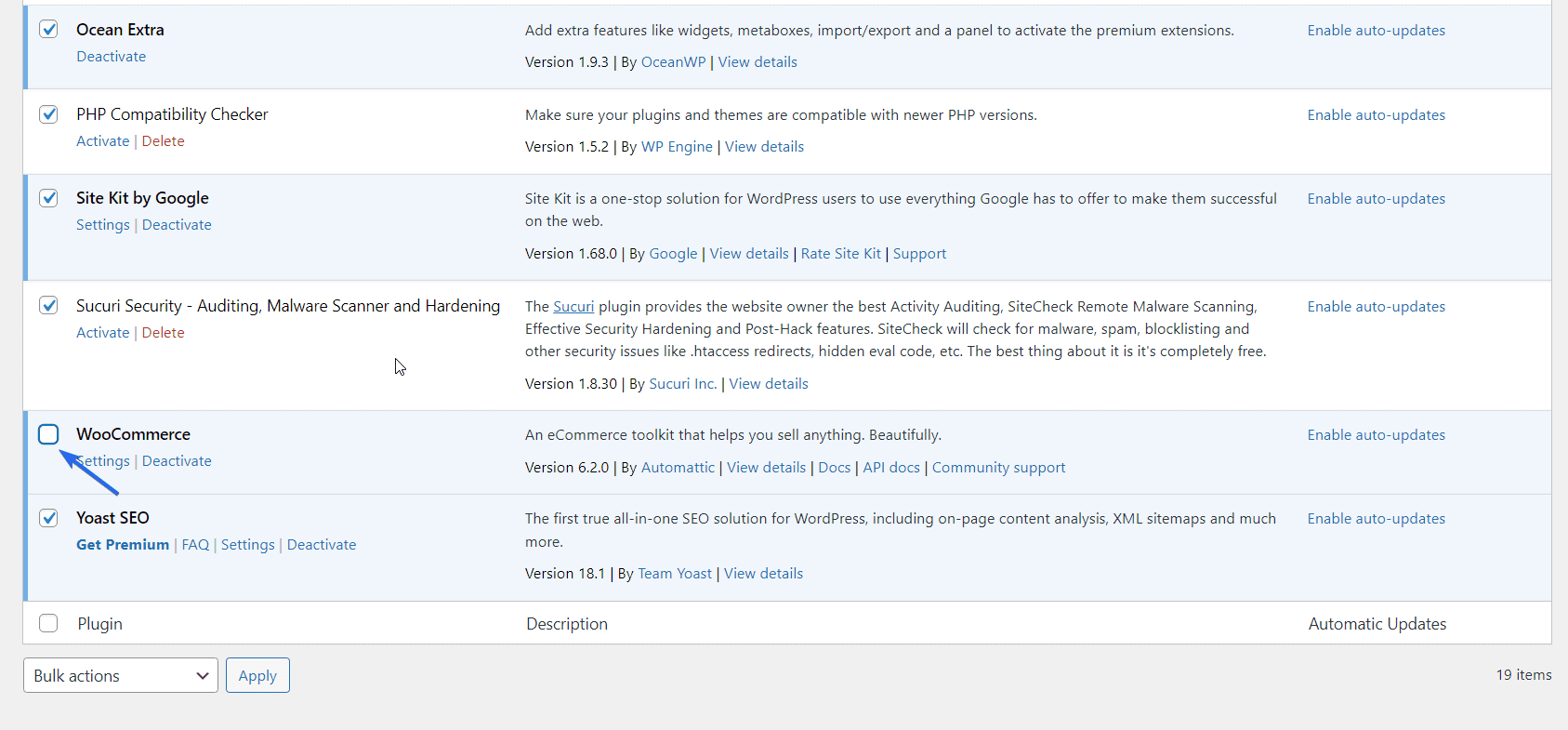Screen dimensions: 1568x730
Task: Click Yoast SEO Get Premium
Action: point(123,545)
